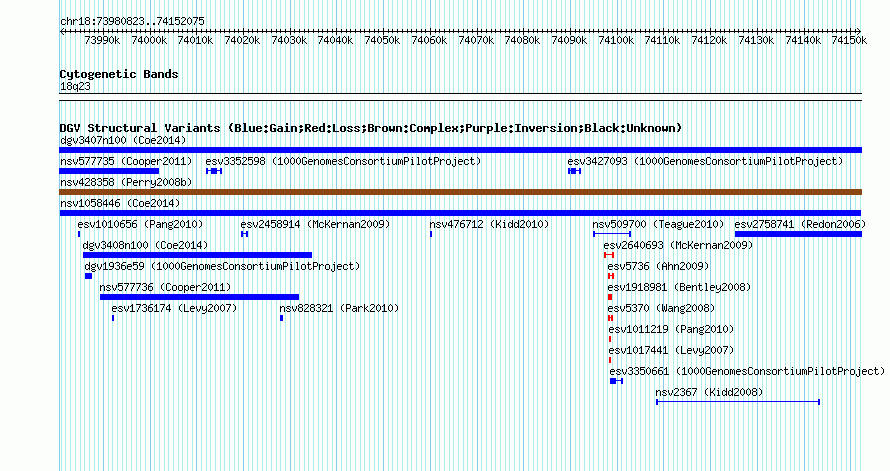This screenshot has height=471, width=890.
Task: Select the nsv577735 (Cooper2011) variant bar
Action: click(109, 171)
